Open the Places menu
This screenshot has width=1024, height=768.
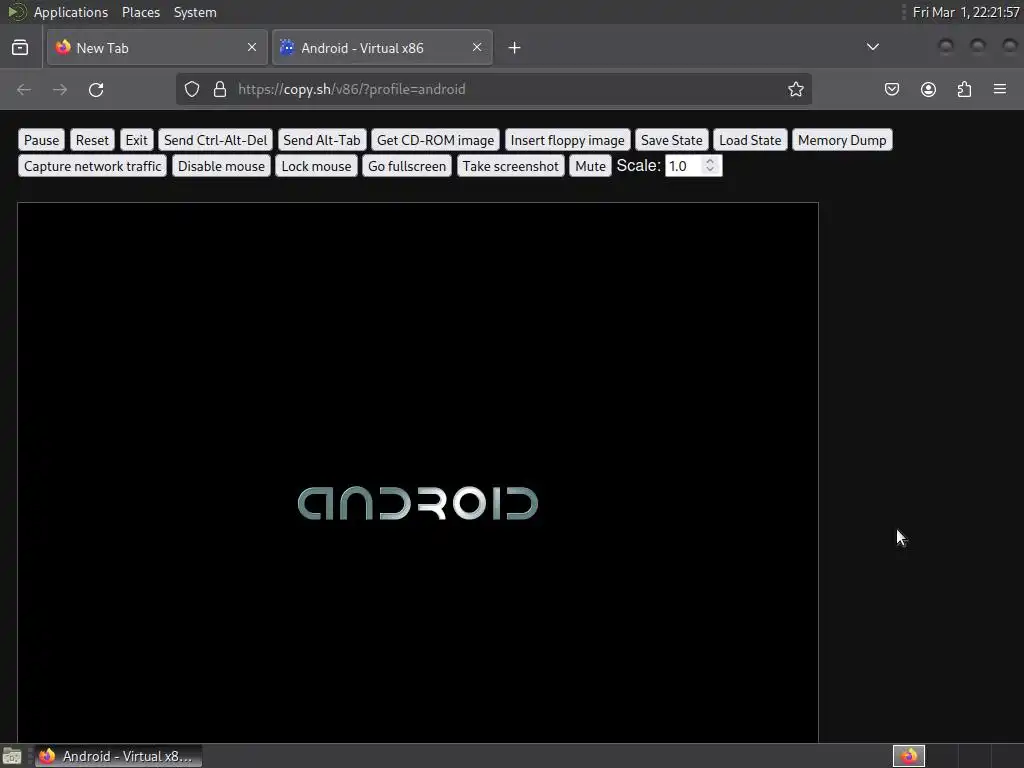point(141,12)
